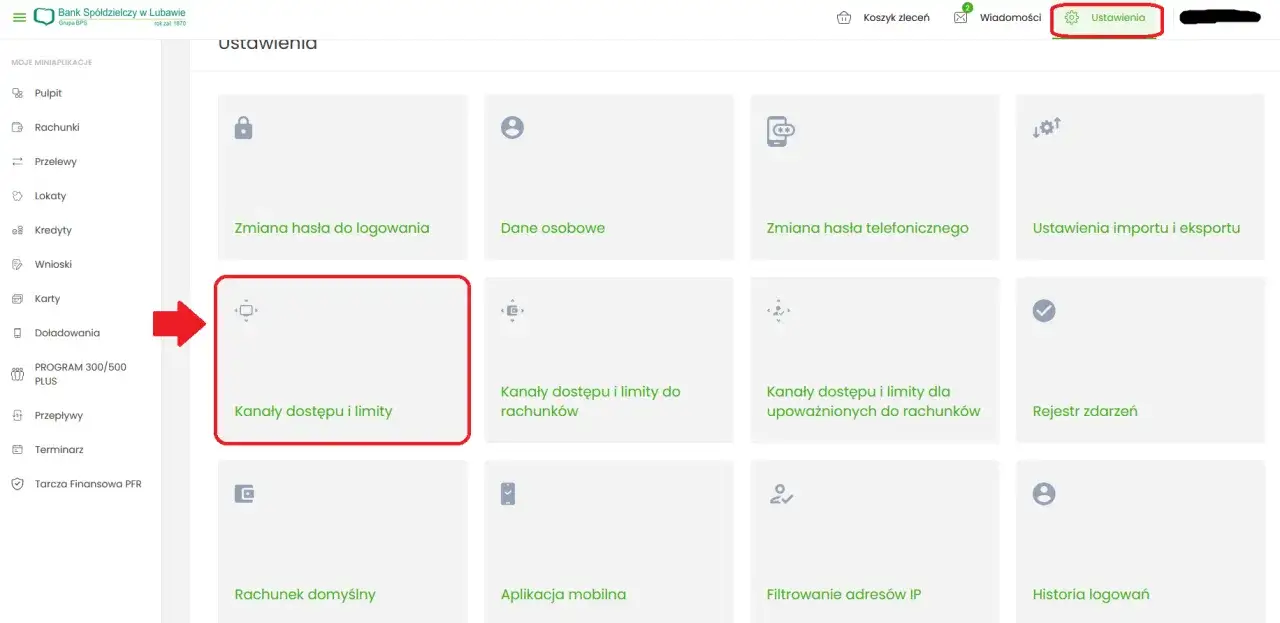Select Lokaty from the sidebar menu
This screenshot has height=623, width=1280.
click(x=50, y=196)
